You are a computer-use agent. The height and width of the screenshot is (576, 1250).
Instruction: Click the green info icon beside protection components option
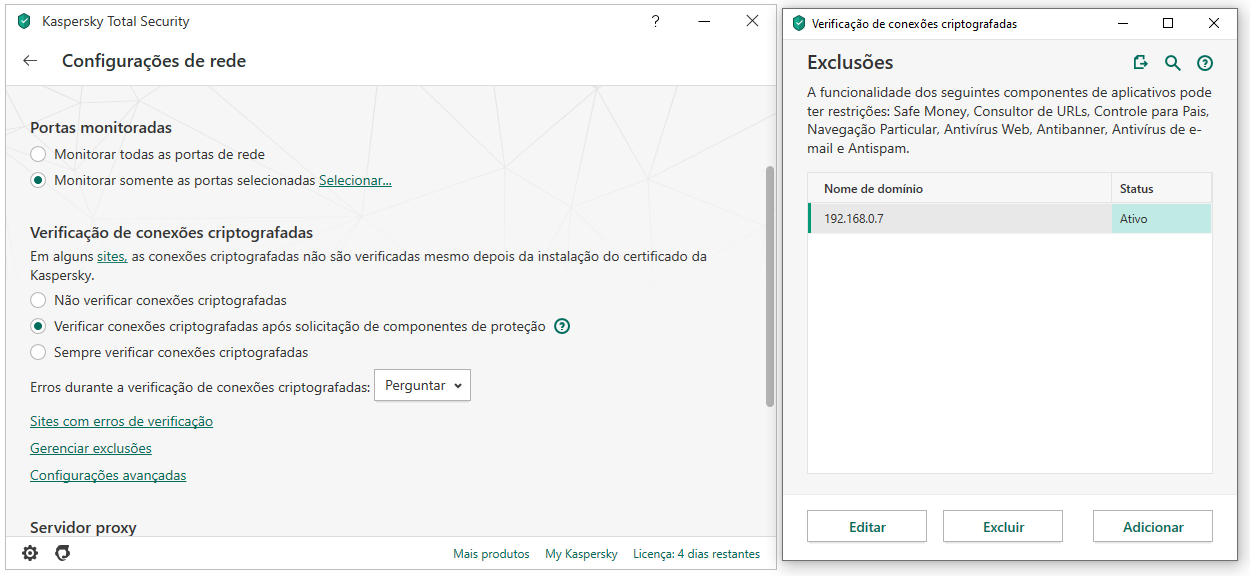point(562,326)
